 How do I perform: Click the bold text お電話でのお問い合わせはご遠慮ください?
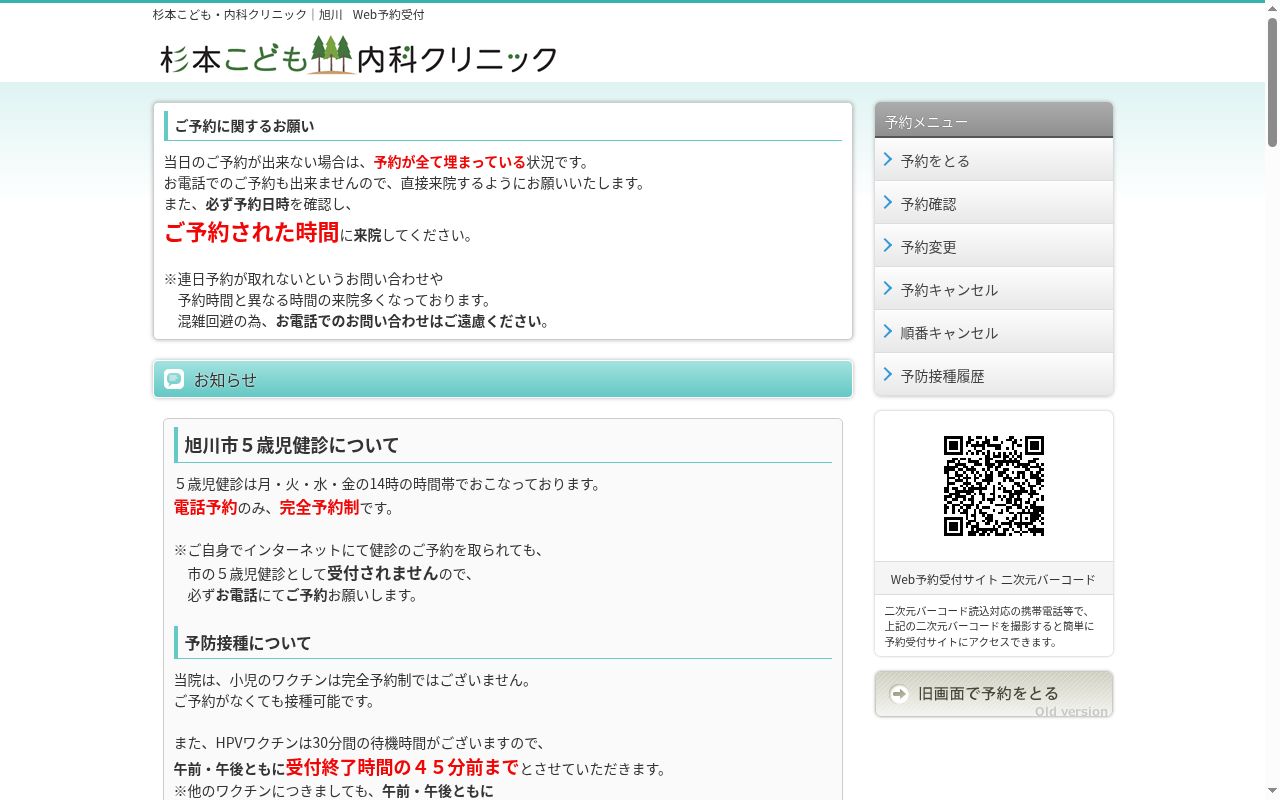pyautogui.click(x=409, y=321)
